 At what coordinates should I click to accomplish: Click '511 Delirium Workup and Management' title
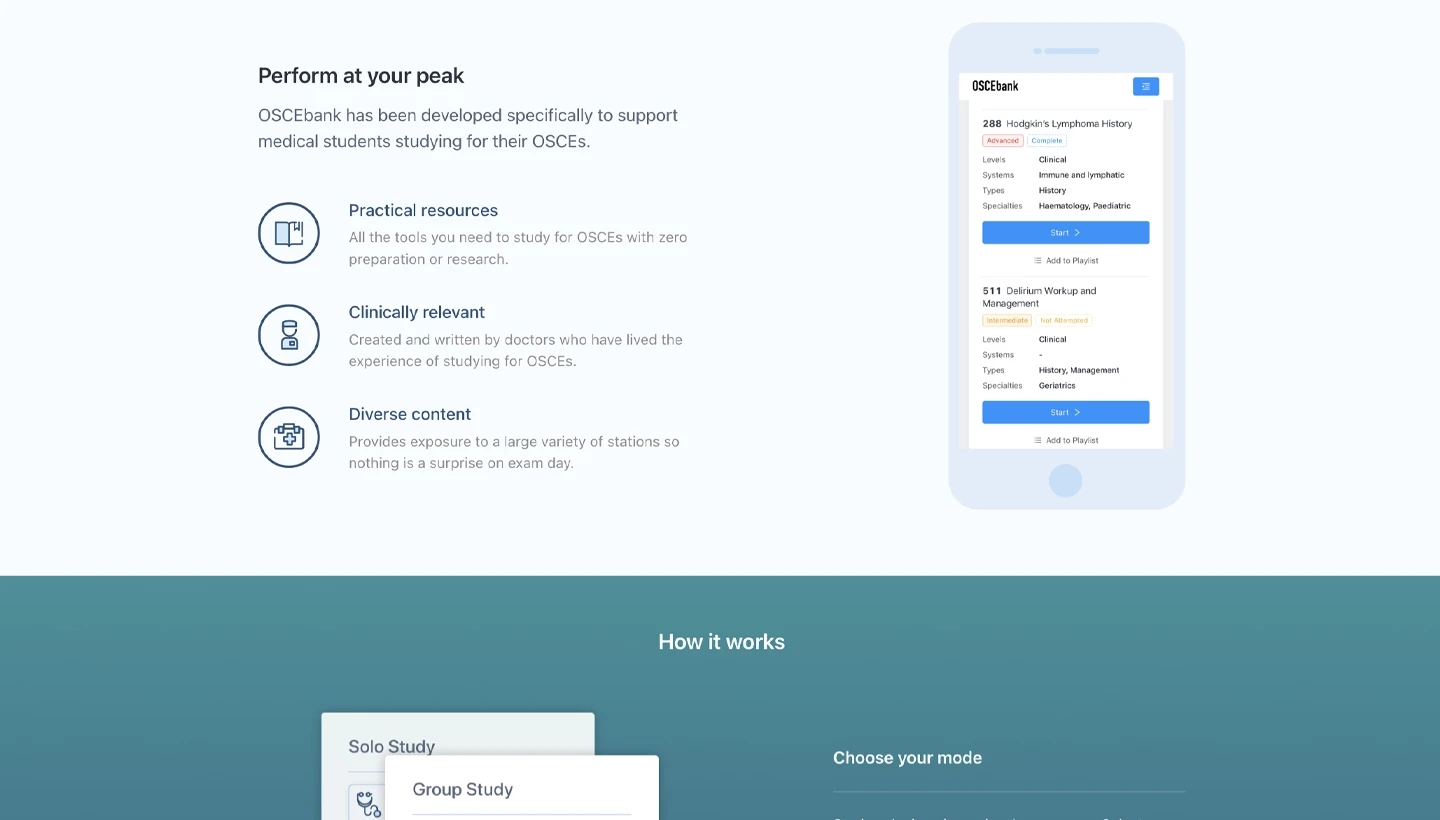tap(1040, 297)
